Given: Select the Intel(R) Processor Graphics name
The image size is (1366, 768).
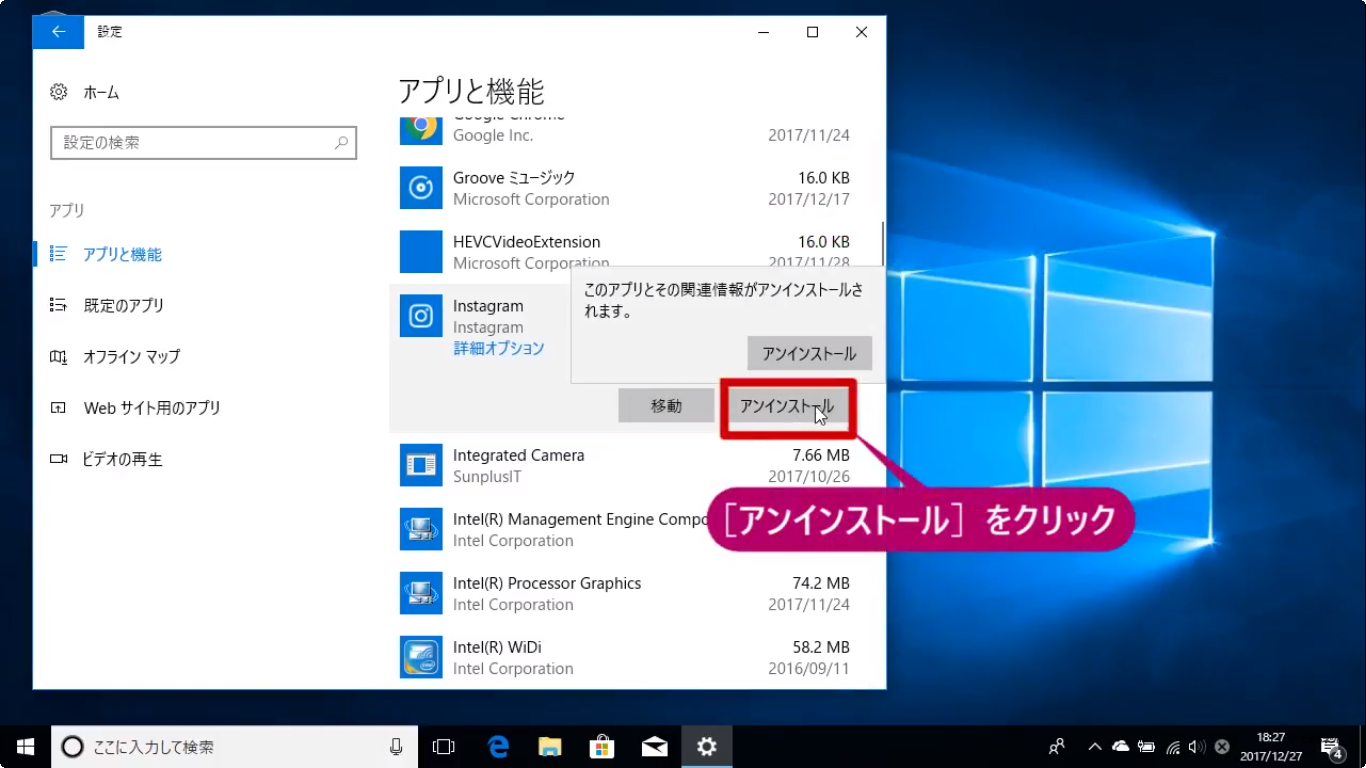Looking at the screenshot, I should (x=547, y=583).
